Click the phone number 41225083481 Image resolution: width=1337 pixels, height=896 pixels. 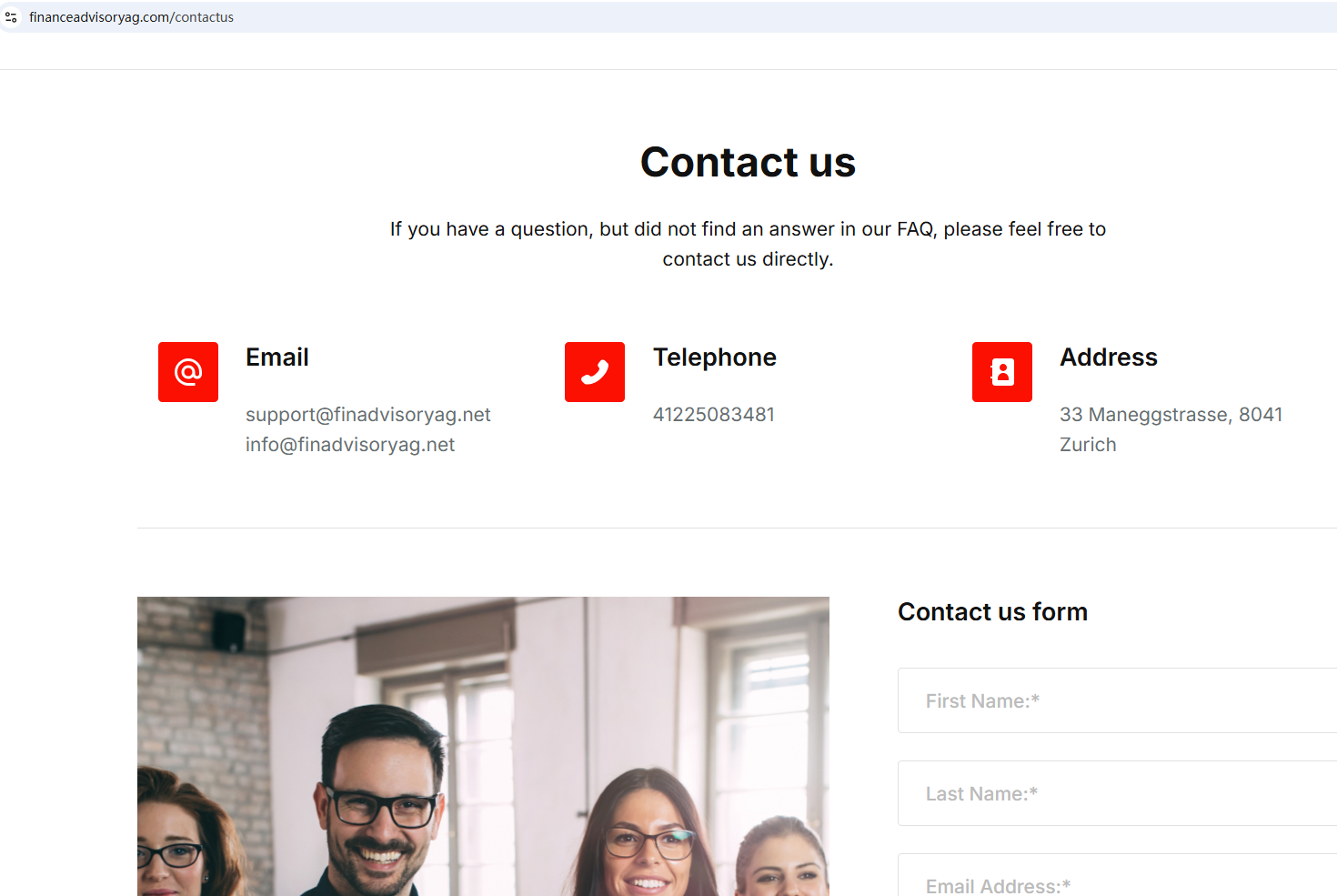point(714,415)
